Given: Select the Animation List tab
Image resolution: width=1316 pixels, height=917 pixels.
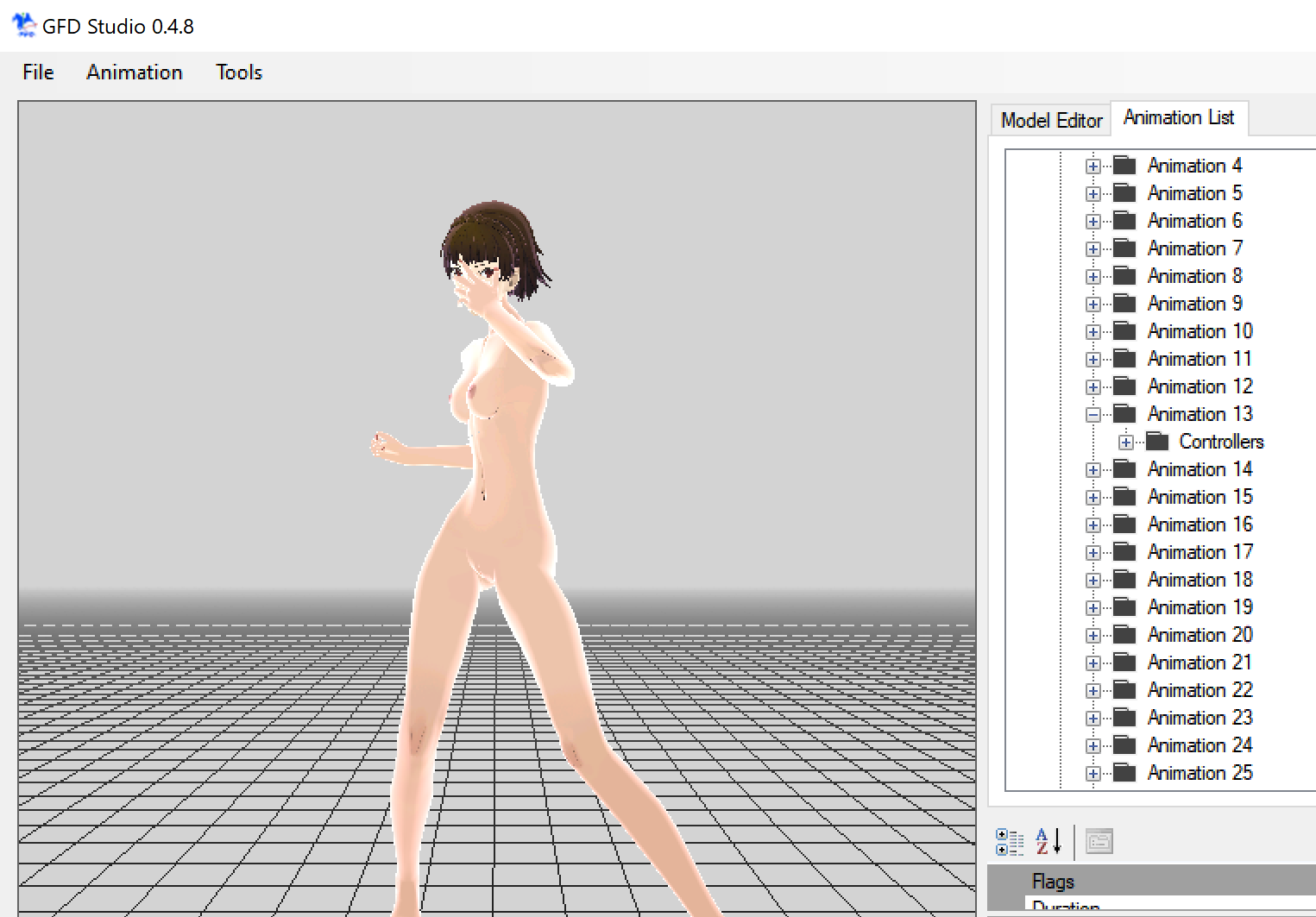Looking at the screenshot, I should tap(1179, 117).
